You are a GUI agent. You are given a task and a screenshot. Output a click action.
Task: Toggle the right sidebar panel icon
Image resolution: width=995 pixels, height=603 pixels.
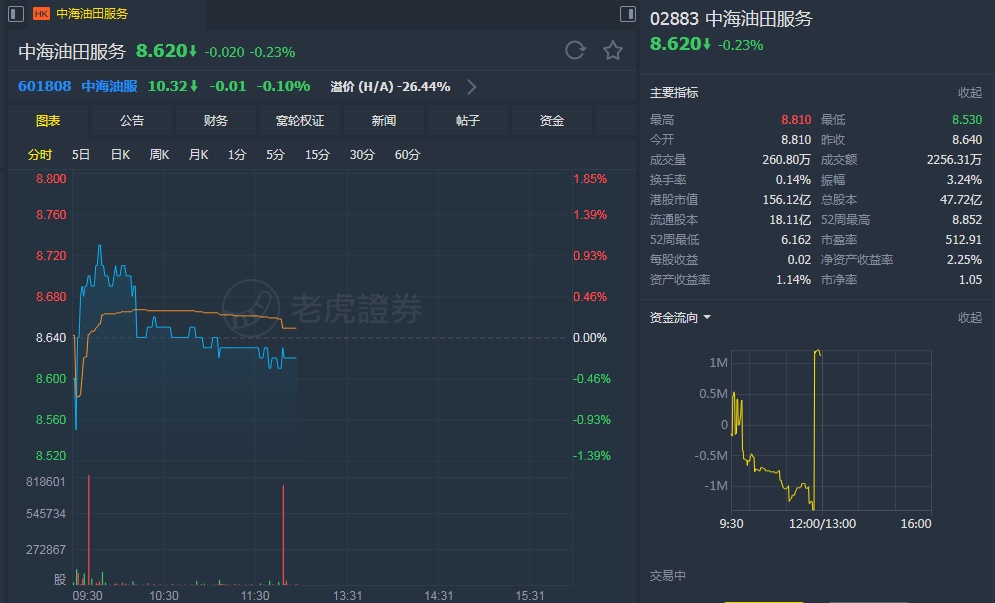point(627,13)
